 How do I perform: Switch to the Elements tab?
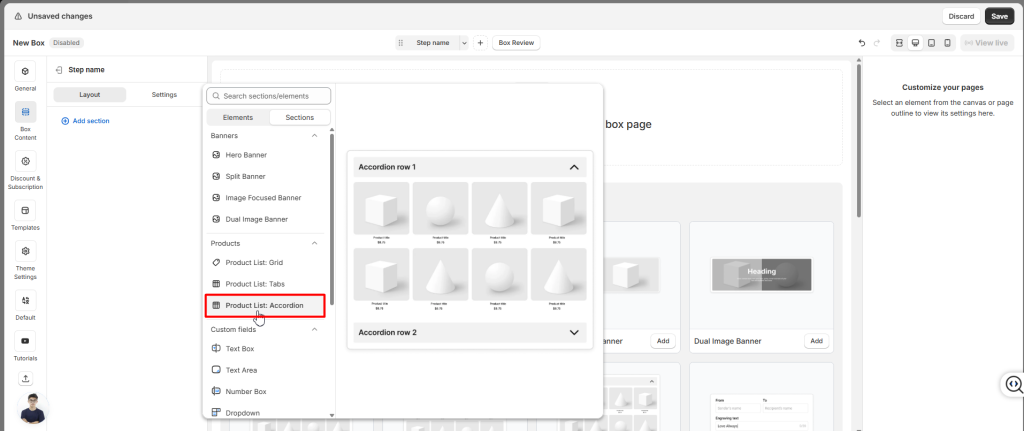pyautogui.click(x=238, y=117)
